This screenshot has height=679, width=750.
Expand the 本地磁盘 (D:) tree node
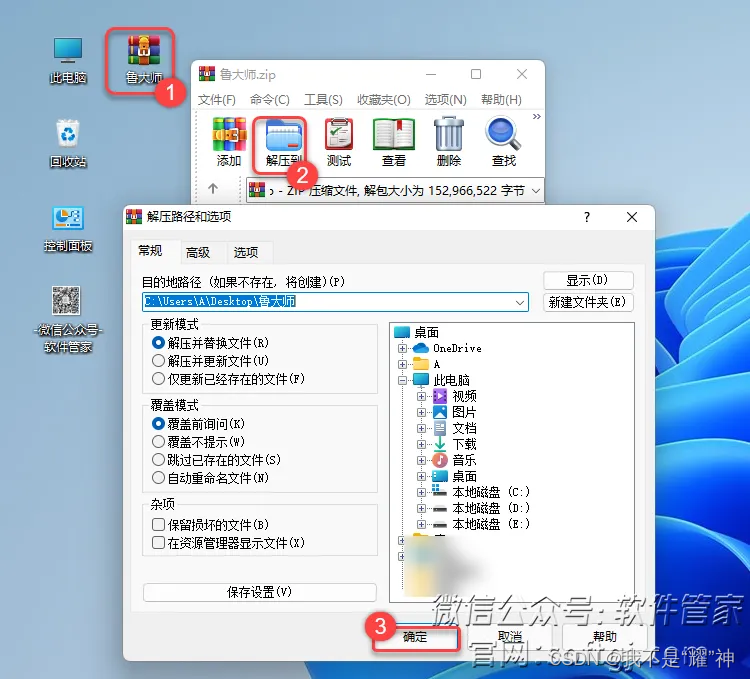pyautogui.click(x=421, y=508)
